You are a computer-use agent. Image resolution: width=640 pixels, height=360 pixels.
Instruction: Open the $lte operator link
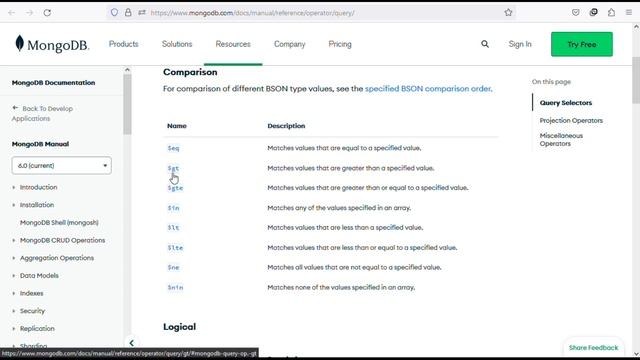click(x=176, y=248)
